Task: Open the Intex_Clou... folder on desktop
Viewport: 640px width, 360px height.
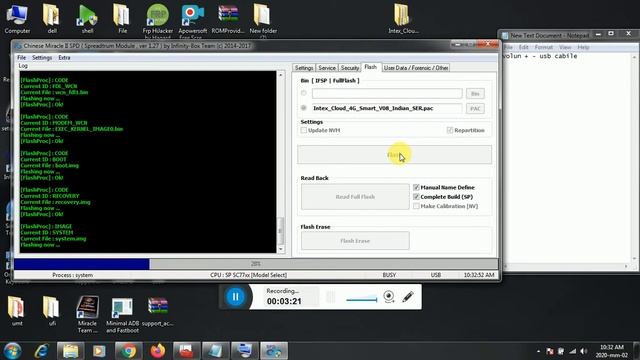Action: (x=403, y=18)
